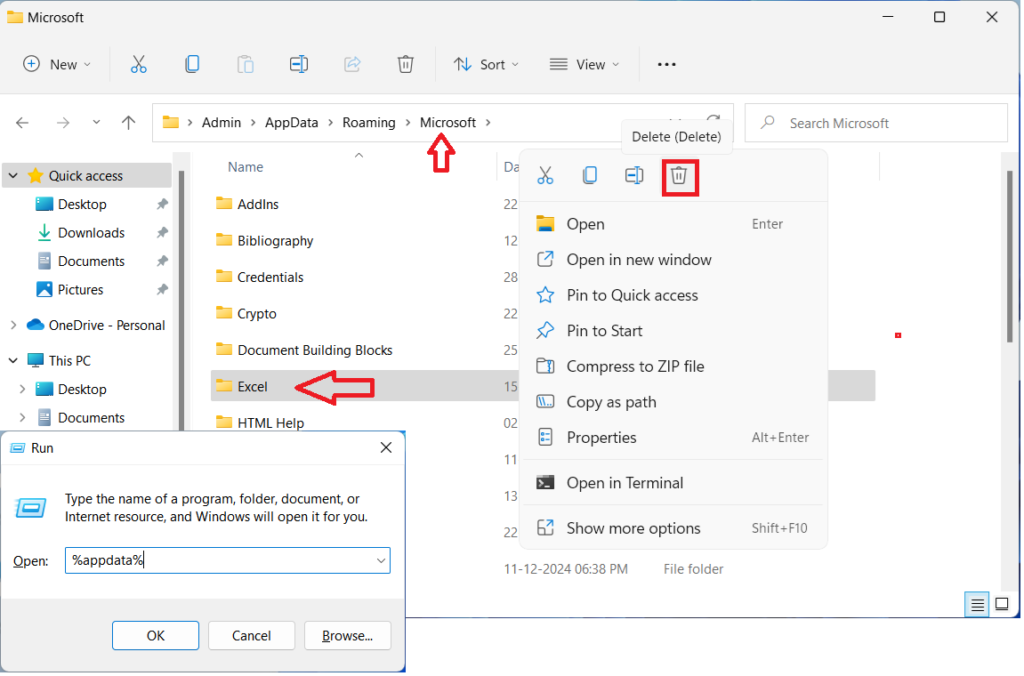The height and width of the screenshot is (676, 1024).
Task: Choose Properties in the context menu
Action: point(673,438)
